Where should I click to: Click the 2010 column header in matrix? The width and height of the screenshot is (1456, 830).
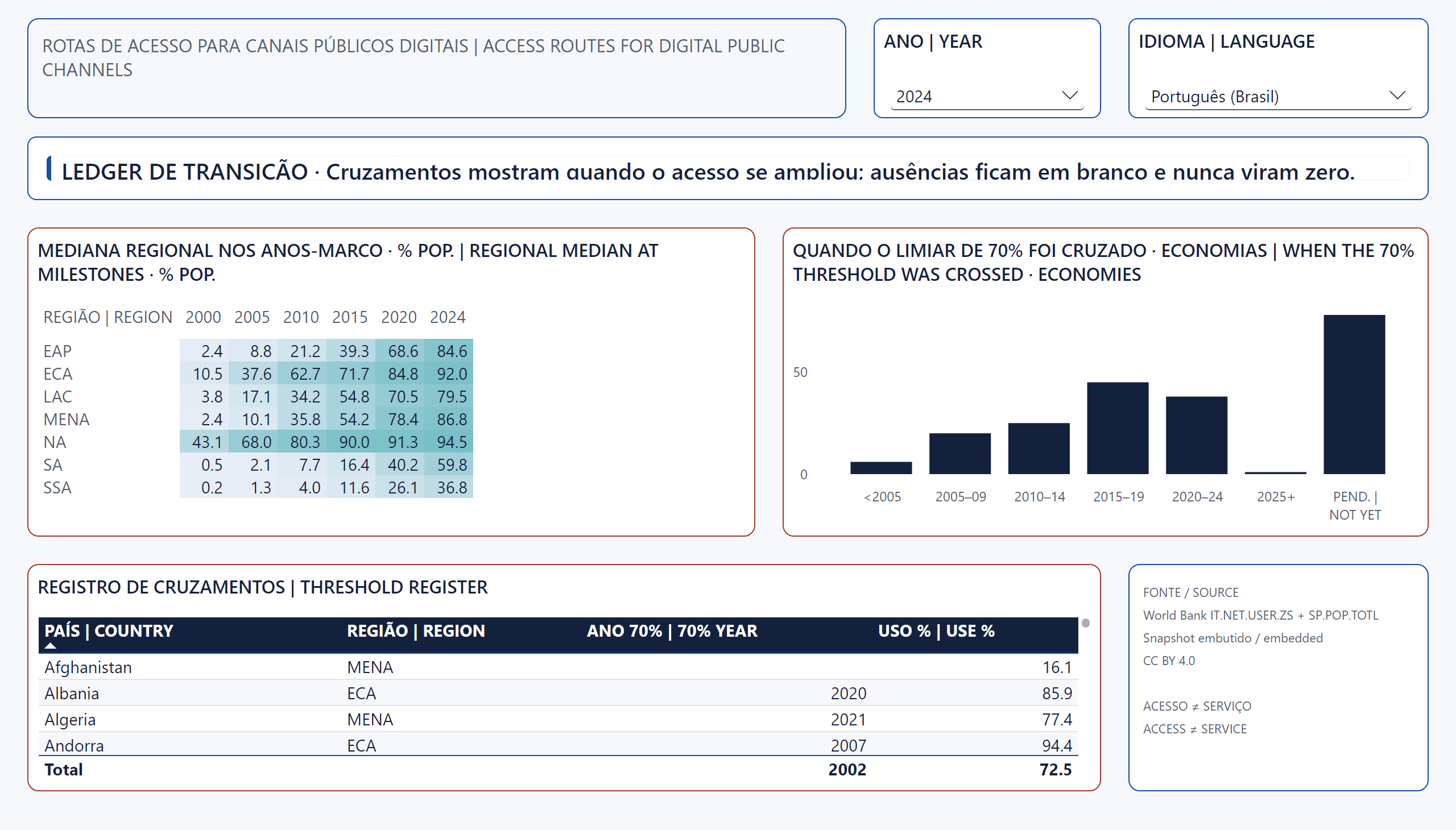click(301, 317)
